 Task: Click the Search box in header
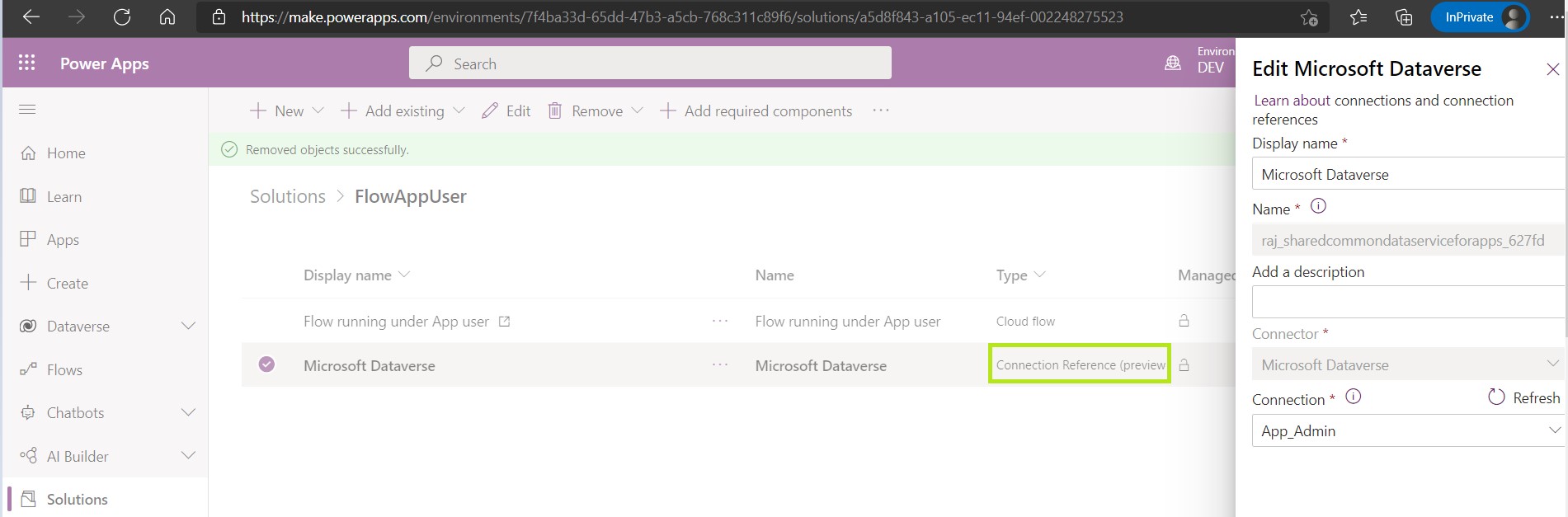click(650, 63)
